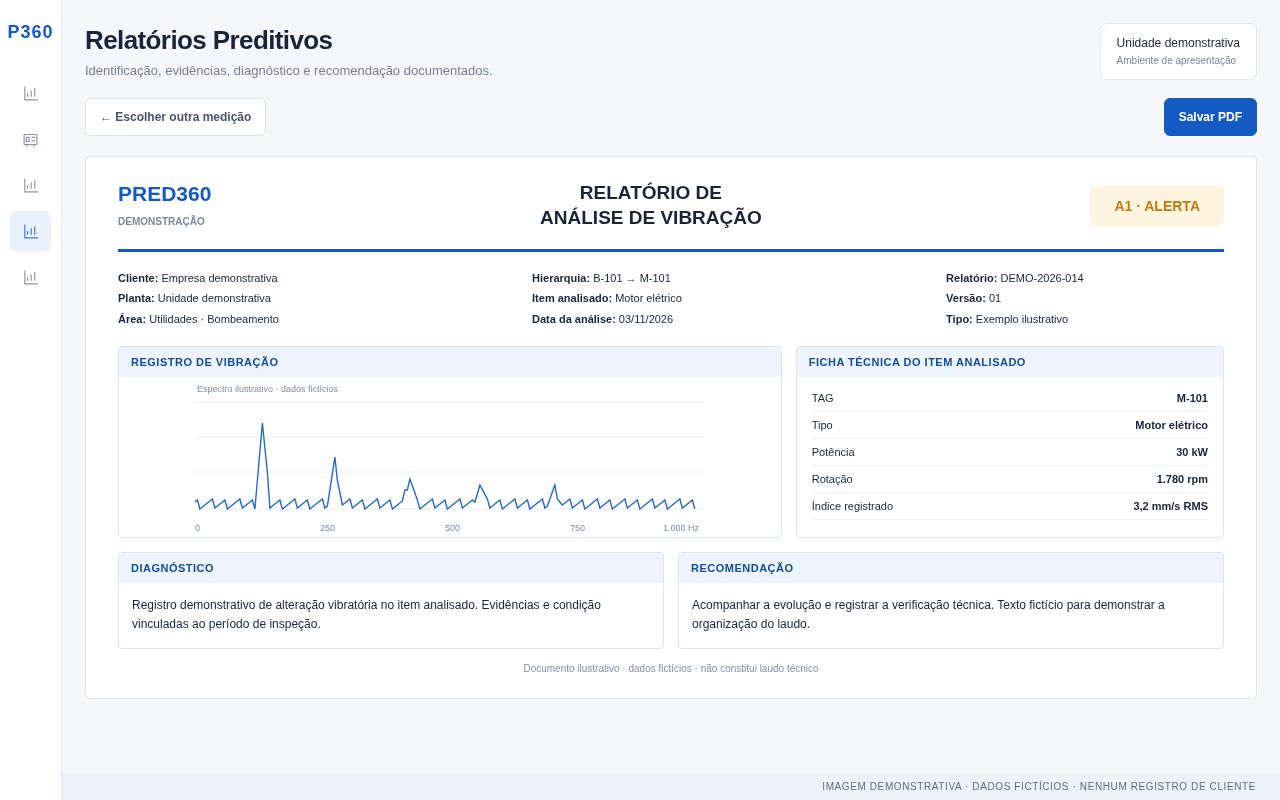
Task: Click the REGISTRO DE VIBRAÇÃO panel header
Action: [450, 362]
